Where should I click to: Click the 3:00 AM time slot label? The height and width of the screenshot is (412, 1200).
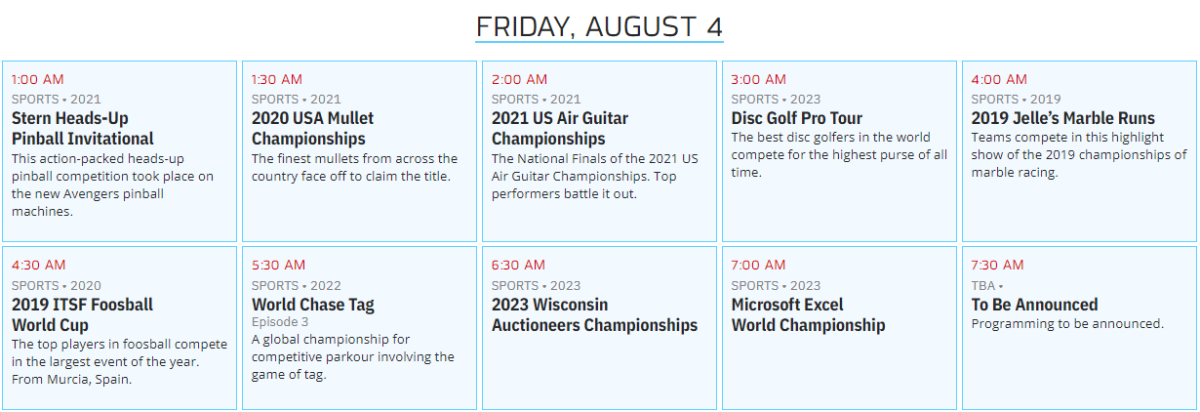pos(758,79)
